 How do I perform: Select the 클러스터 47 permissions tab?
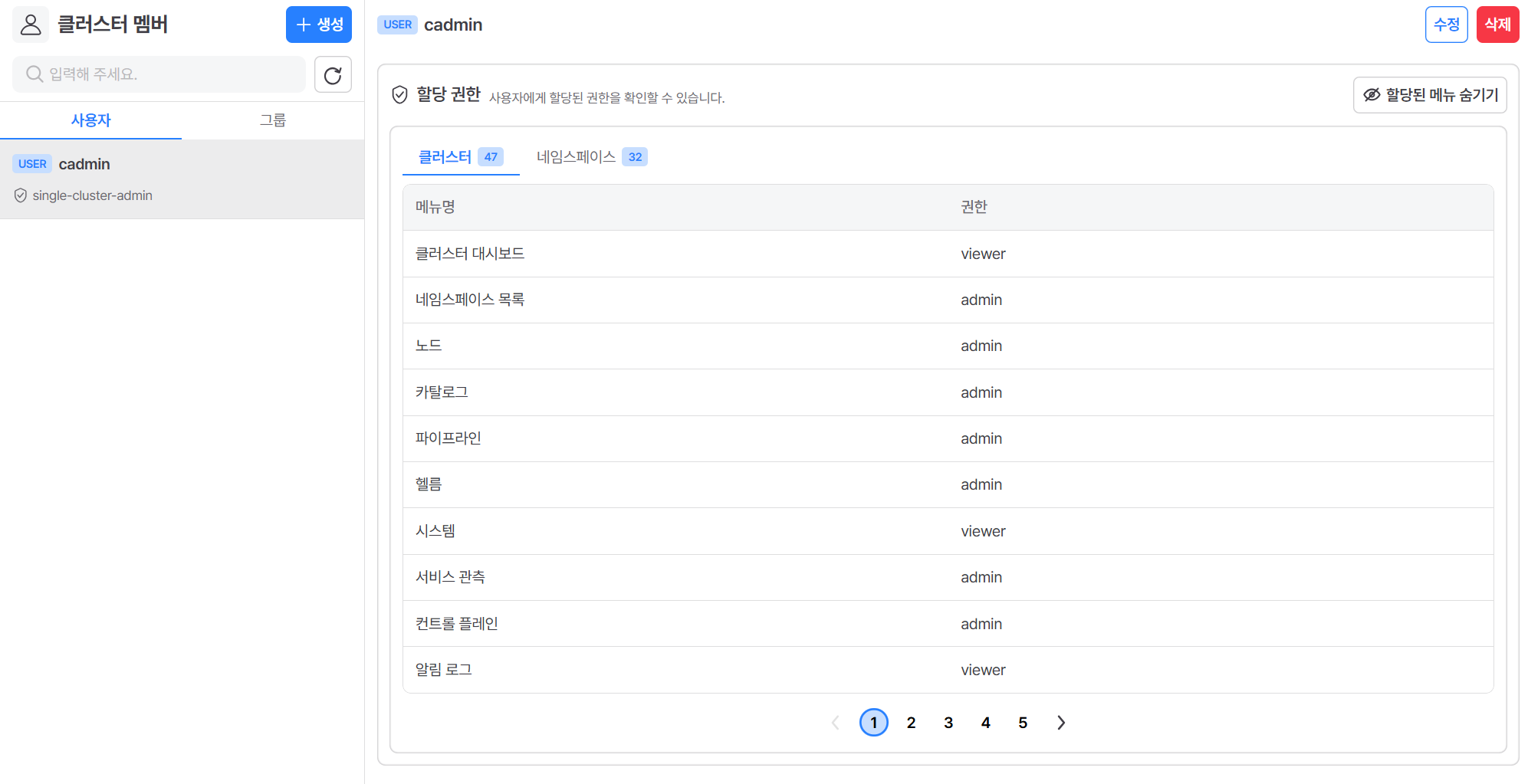click(x=461, y=157)
